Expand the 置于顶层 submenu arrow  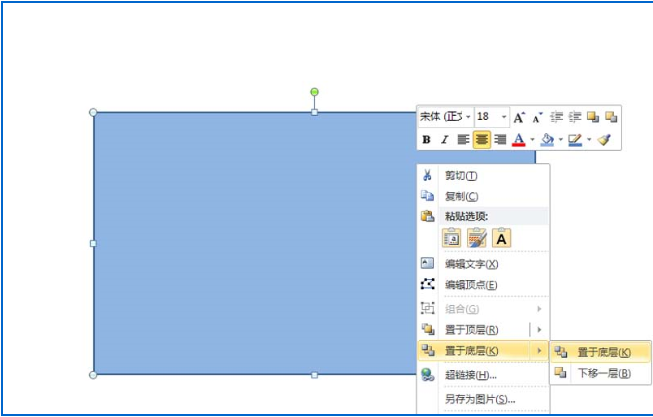pyautogui.click(x=539, y=330)
